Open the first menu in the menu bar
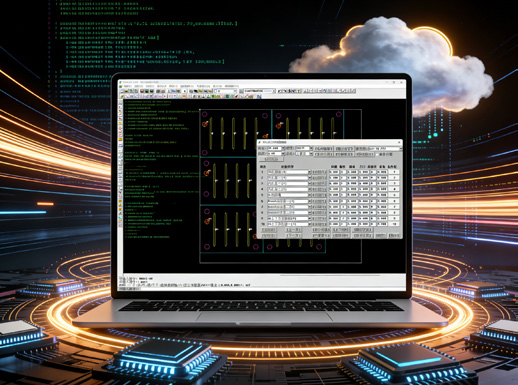Screen dimensions: 518x385 tap(127, 86)
